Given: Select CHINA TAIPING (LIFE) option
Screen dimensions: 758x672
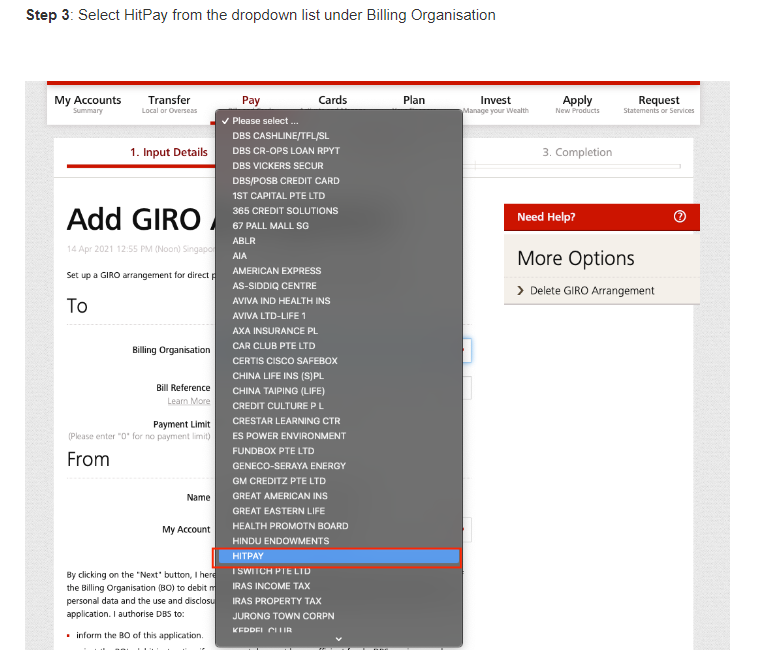Looking at the screenshot, I should pos(339,391).
